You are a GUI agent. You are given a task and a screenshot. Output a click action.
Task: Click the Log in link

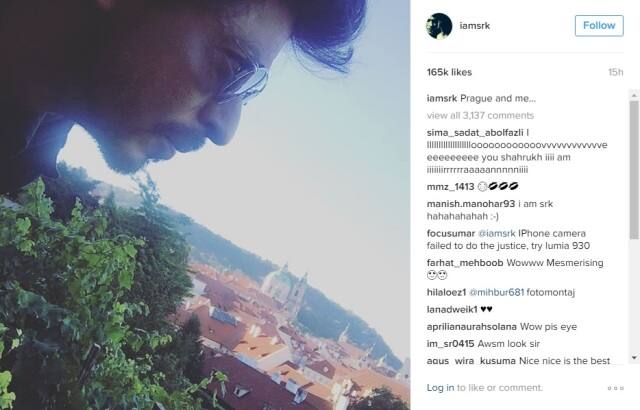pyautogui.click(x=440, y=388)
